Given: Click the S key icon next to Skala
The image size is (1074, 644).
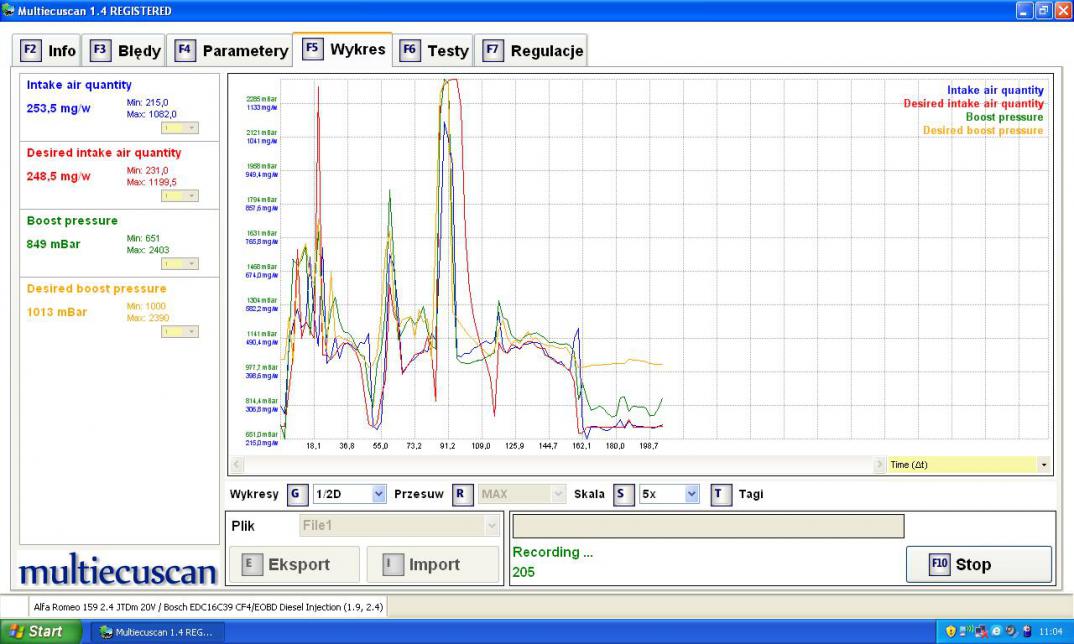Looking at the screenshot, I should pos(624,494).
